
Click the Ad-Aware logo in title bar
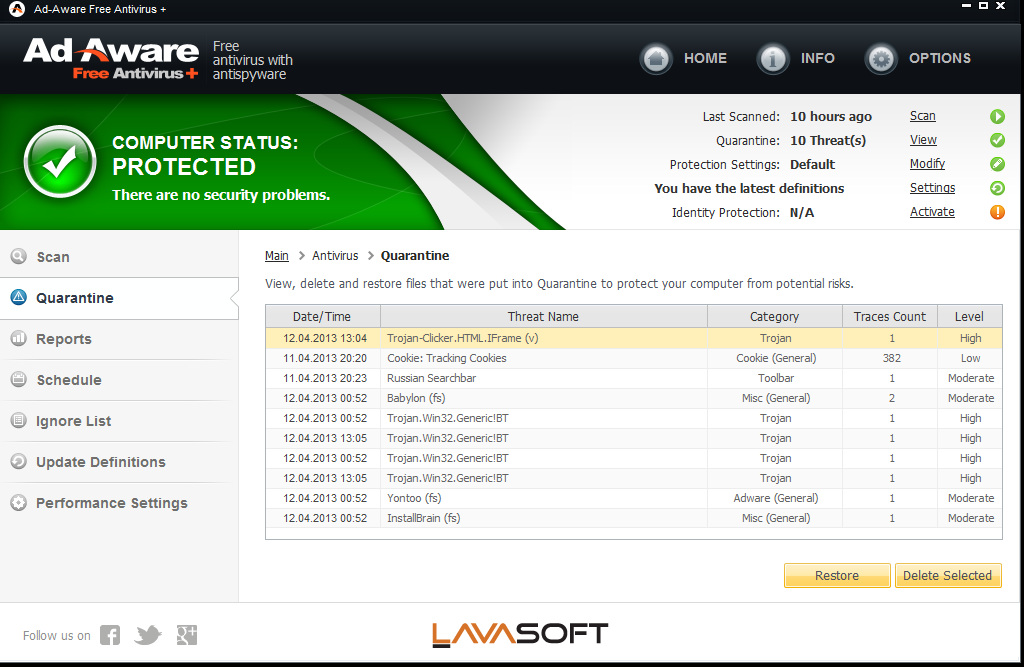click(x=17, y=9)
